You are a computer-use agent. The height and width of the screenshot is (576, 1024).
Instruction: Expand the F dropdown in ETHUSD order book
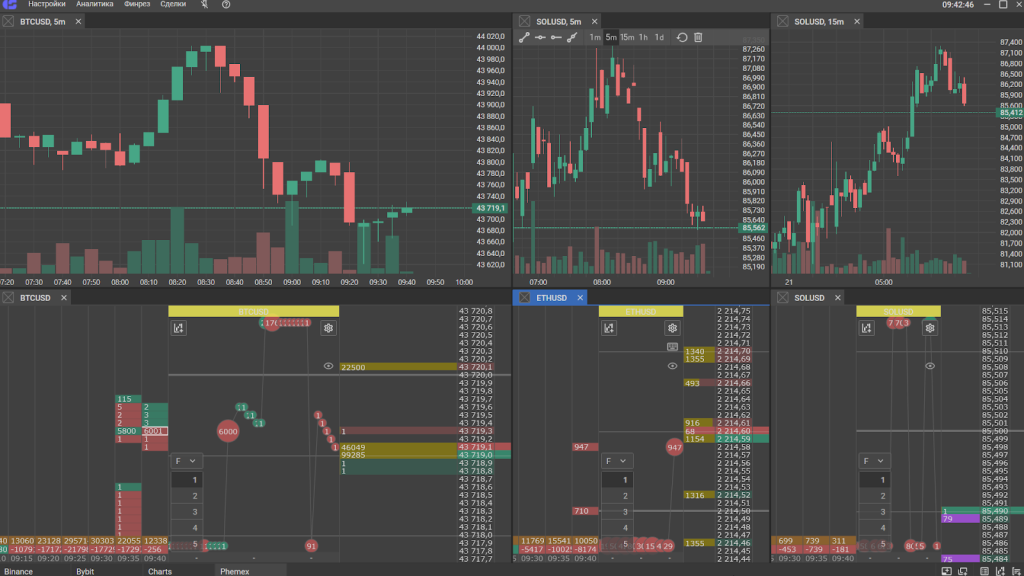pyautogui.click(x=616, y=461)
